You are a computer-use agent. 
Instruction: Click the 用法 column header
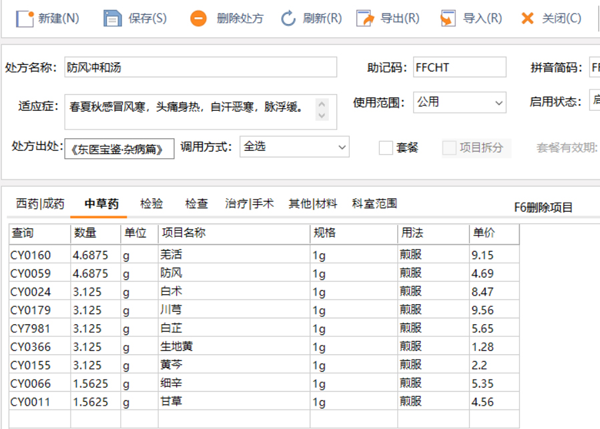pos(434,233)
